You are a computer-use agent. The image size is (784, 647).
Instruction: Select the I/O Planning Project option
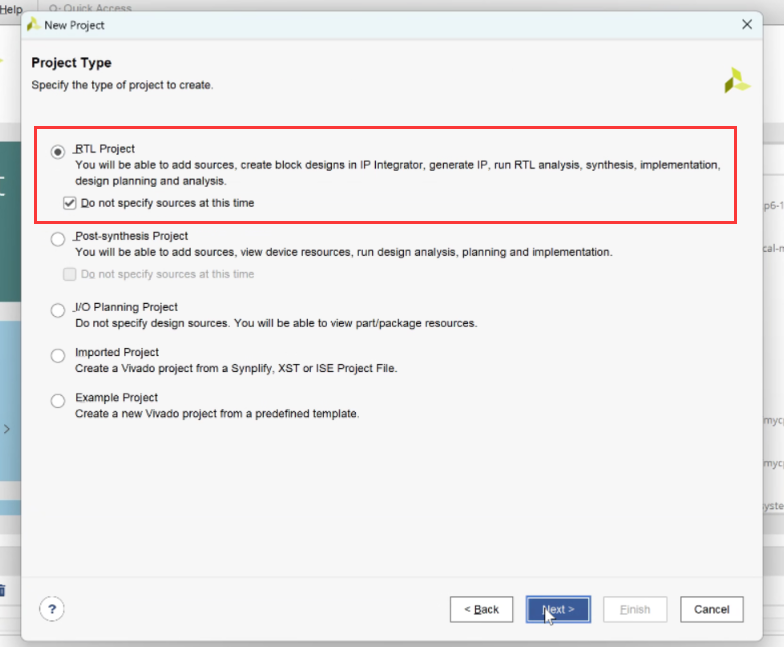[x=58, y=310]
